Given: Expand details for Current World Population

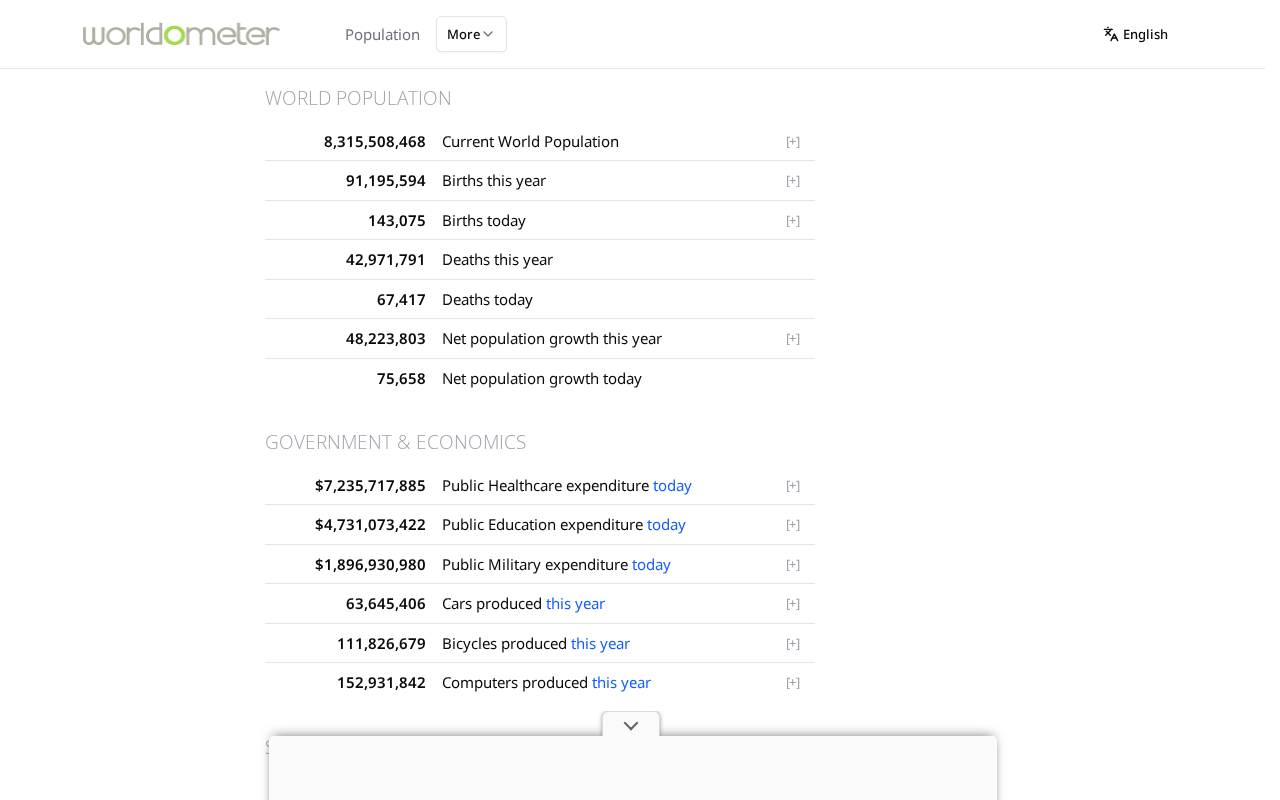Looking at the screenshot, I should tap(793, 142).
